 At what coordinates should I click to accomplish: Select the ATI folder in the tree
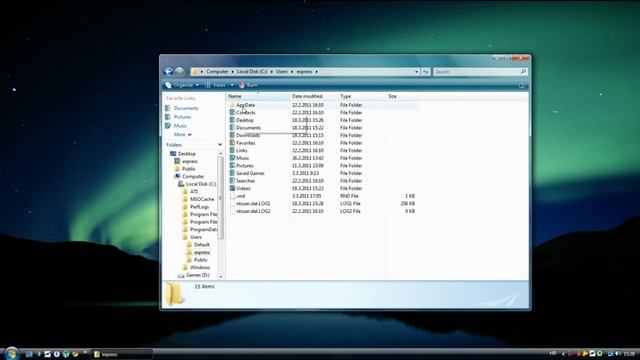pyautogui.click(x=194, y=191)
